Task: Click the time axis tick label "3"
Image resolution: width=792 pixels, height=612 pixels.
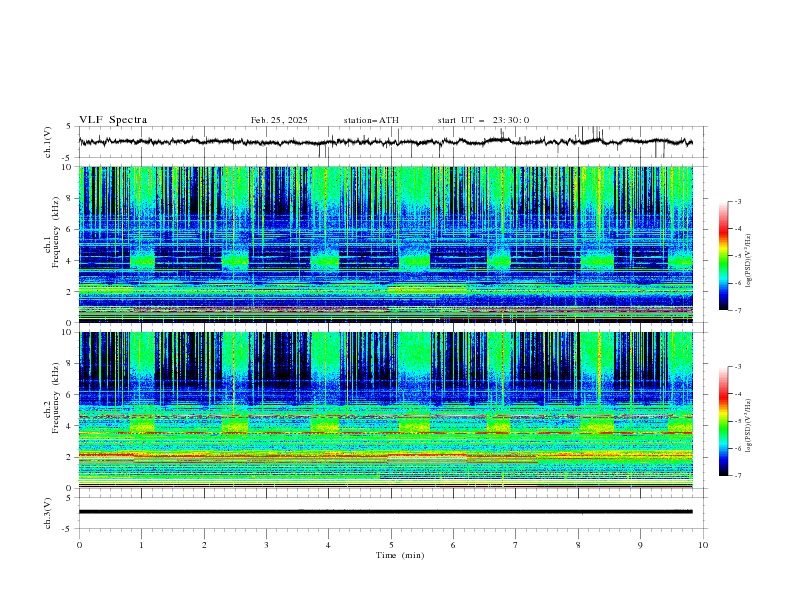Action: click(266, 545)
